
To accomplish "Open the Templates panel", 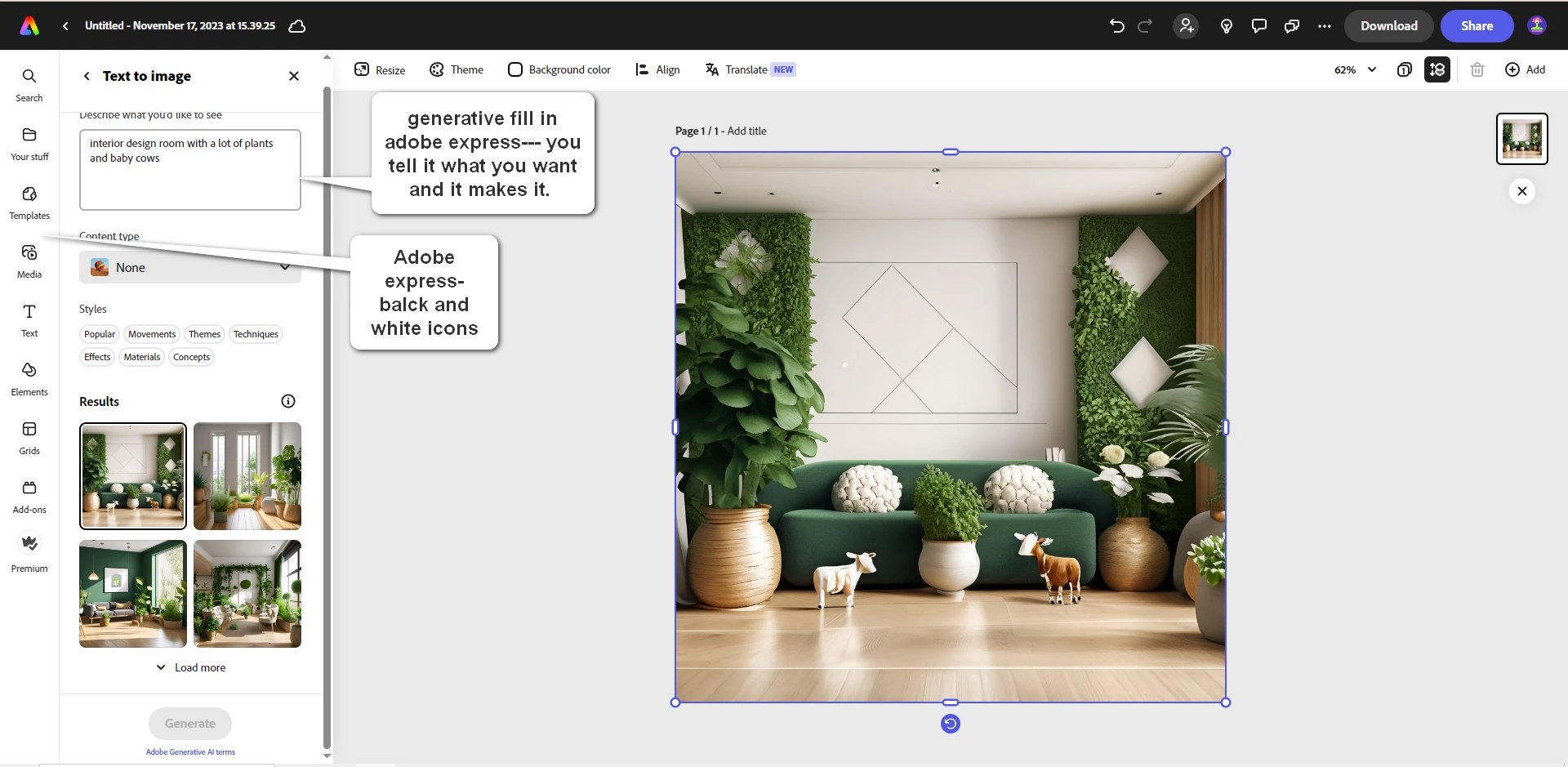I will click(x=29, y=203).
